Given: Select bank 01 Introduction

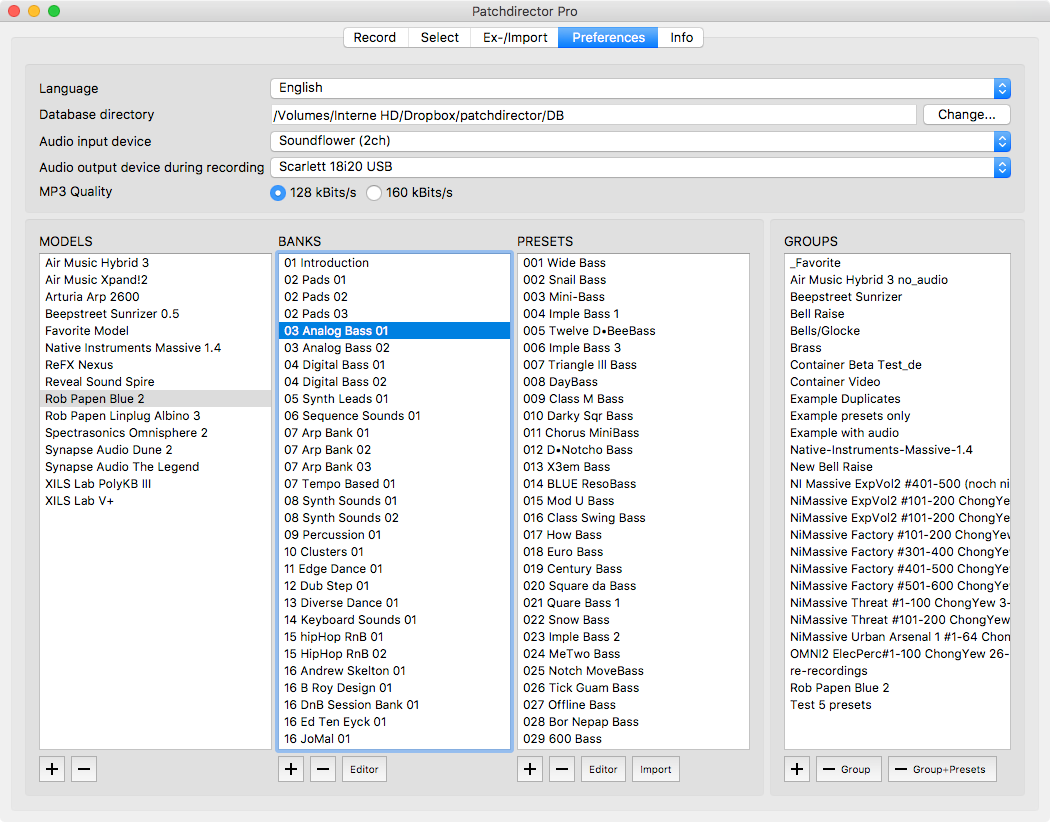Looking at the screenshot, I should coord(394,263).
